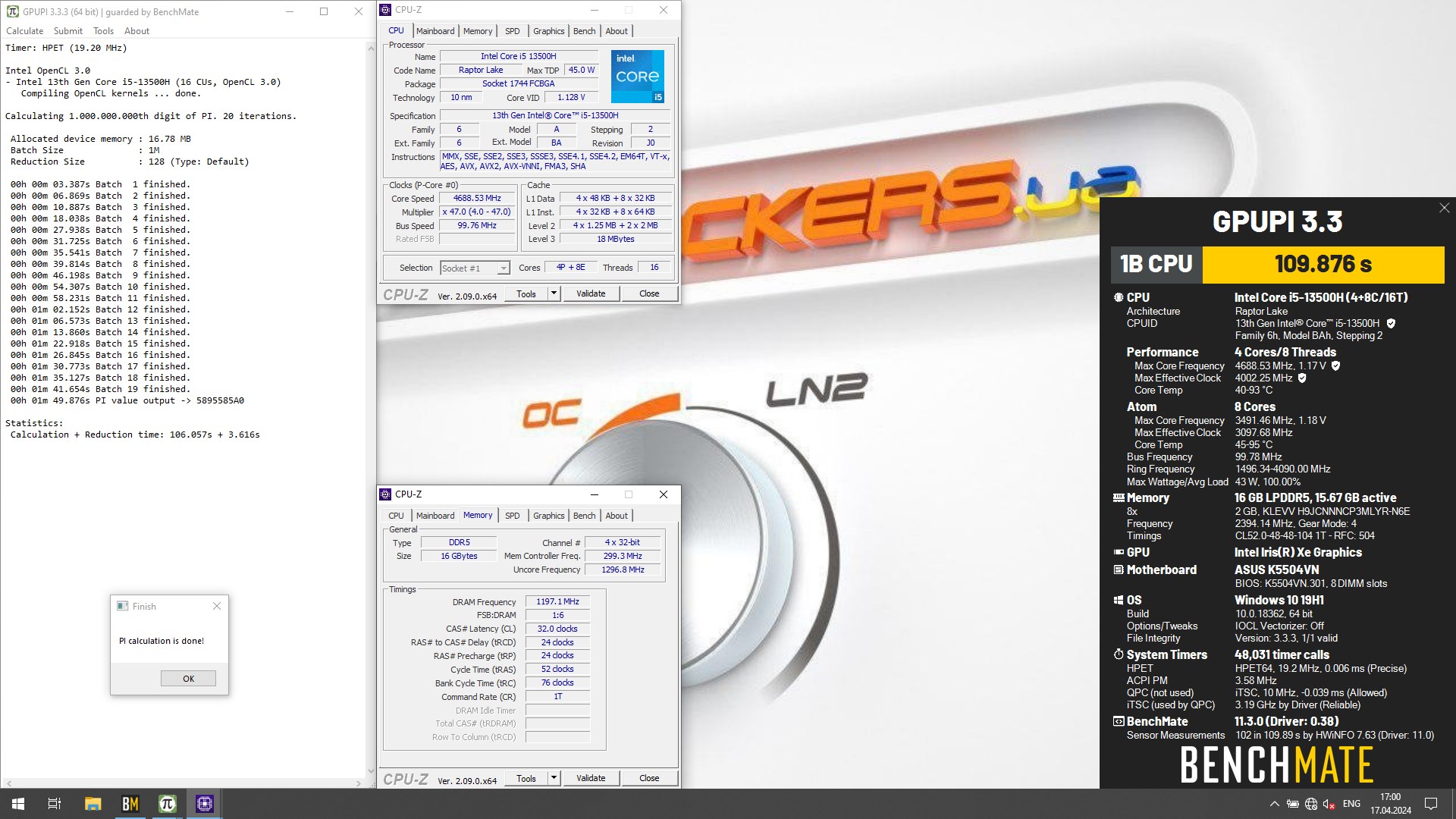
Task: Click the shield beside Max Effective Clock 4002.25
Action: [1302, 378]
